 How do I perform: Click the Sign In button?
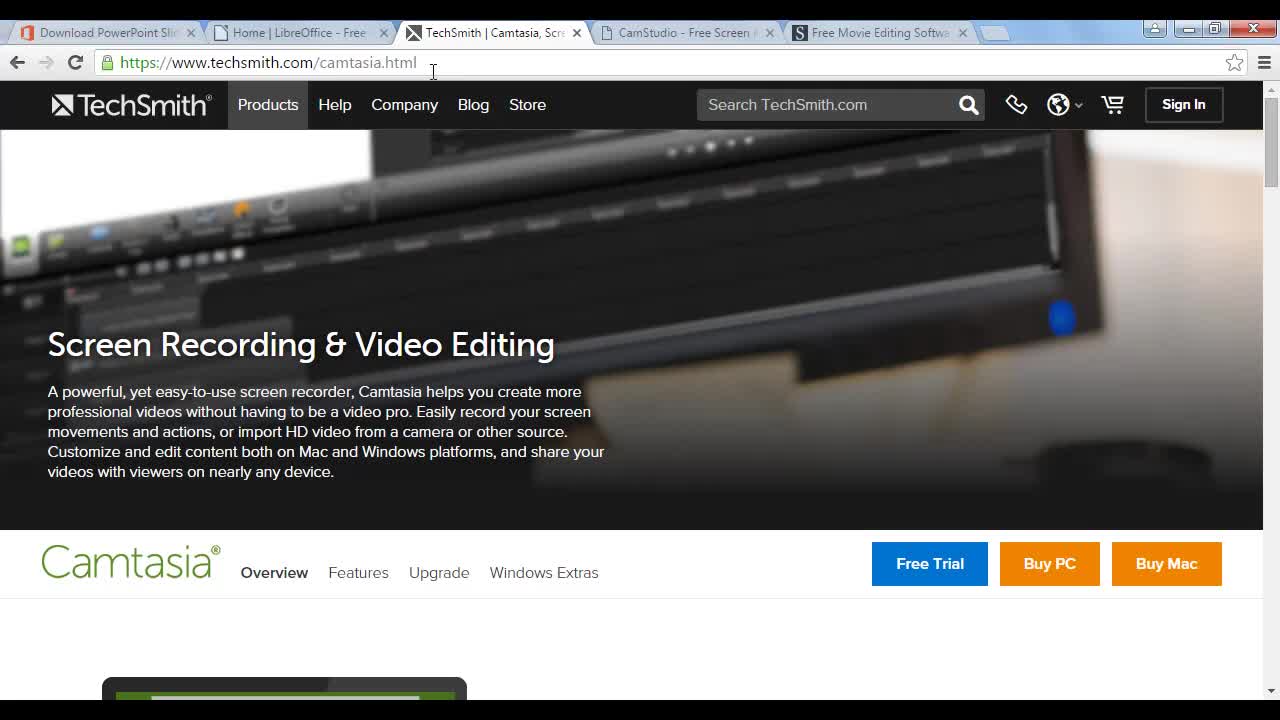[x=1184, y=105]
